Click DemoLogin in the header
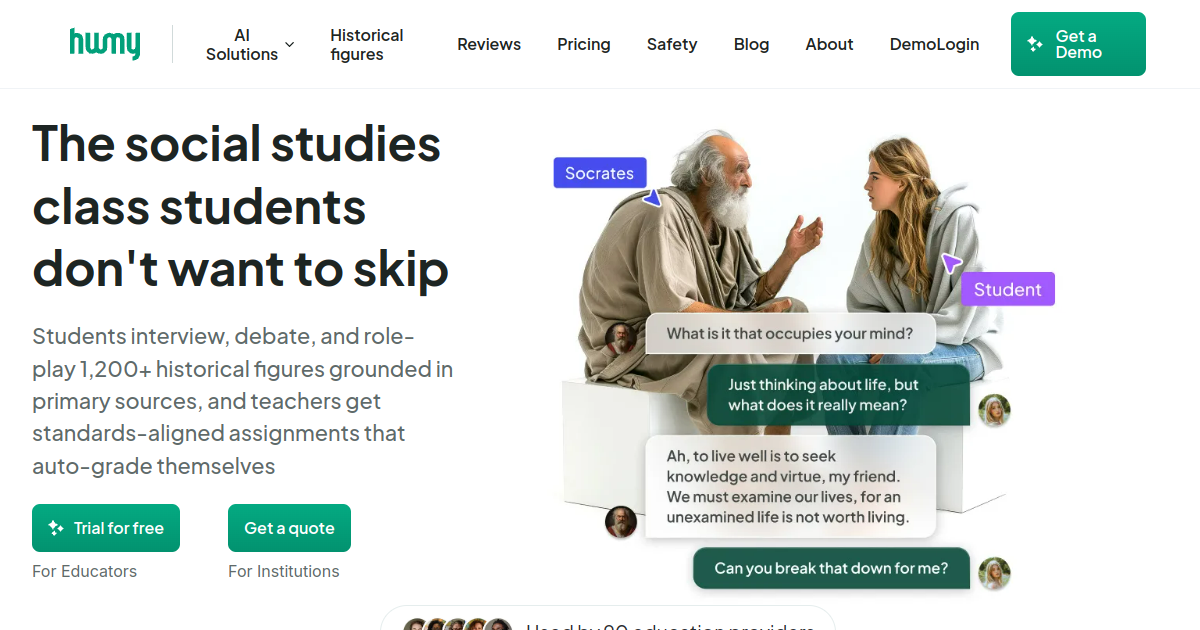 tap(935, 44)
